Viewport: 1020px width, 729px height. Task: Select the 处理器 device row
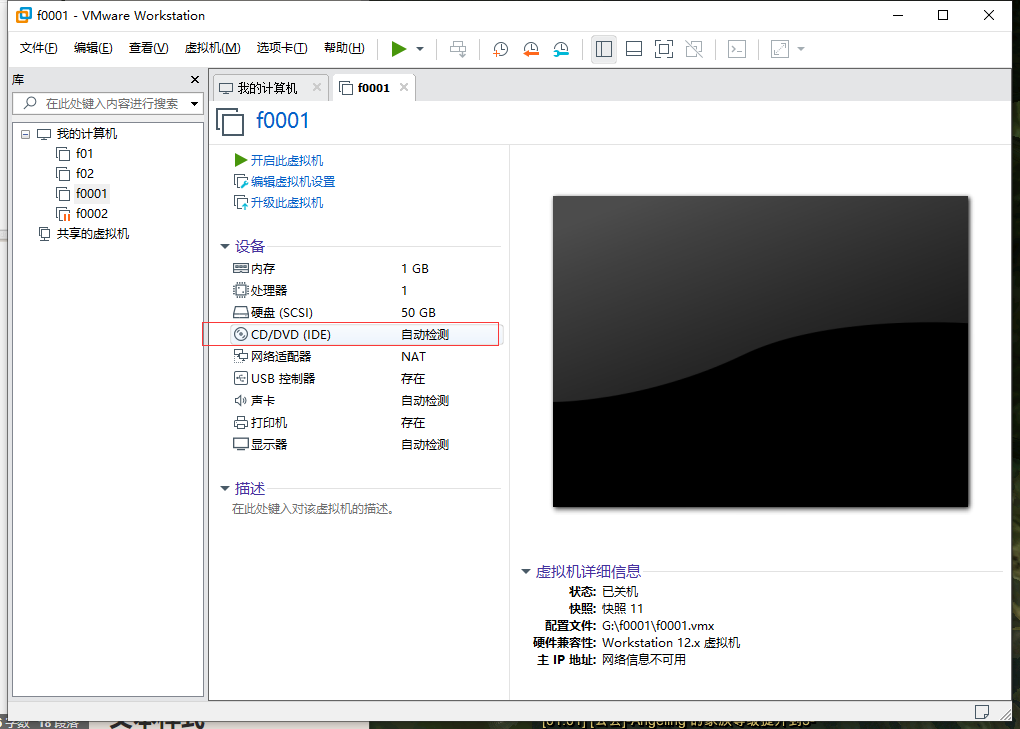pos(366,291)
